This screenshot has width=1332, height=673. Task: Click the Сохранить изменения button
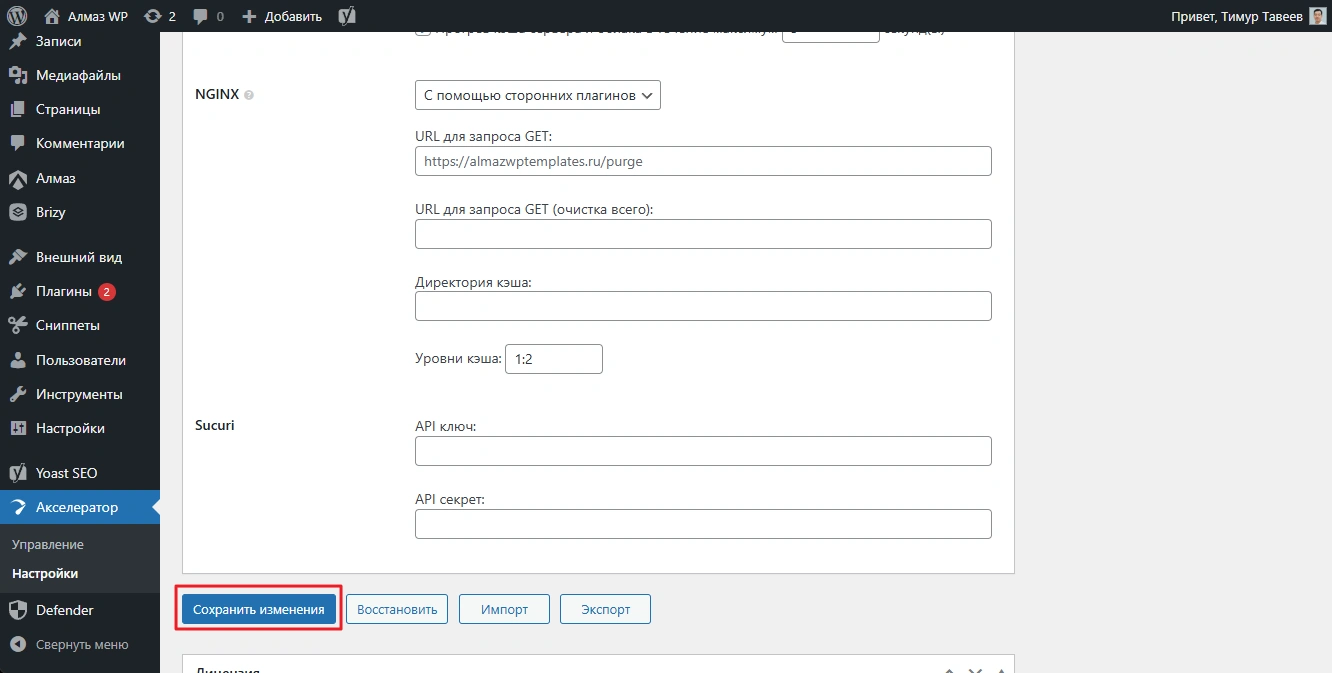[x=259, y=609]
